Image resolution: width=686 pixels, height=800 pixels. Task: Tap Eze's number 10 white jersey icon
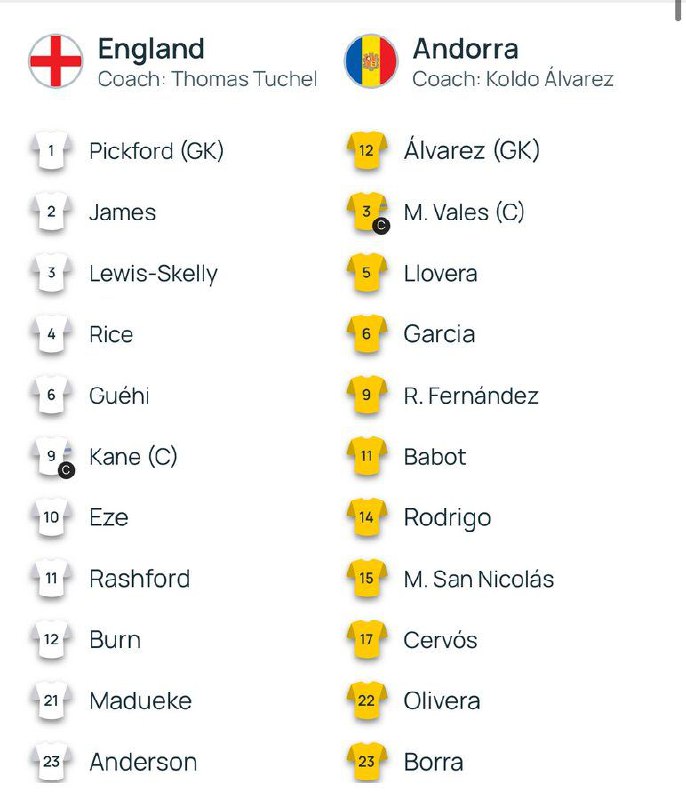pyautogui.click(x=51, y=517)
